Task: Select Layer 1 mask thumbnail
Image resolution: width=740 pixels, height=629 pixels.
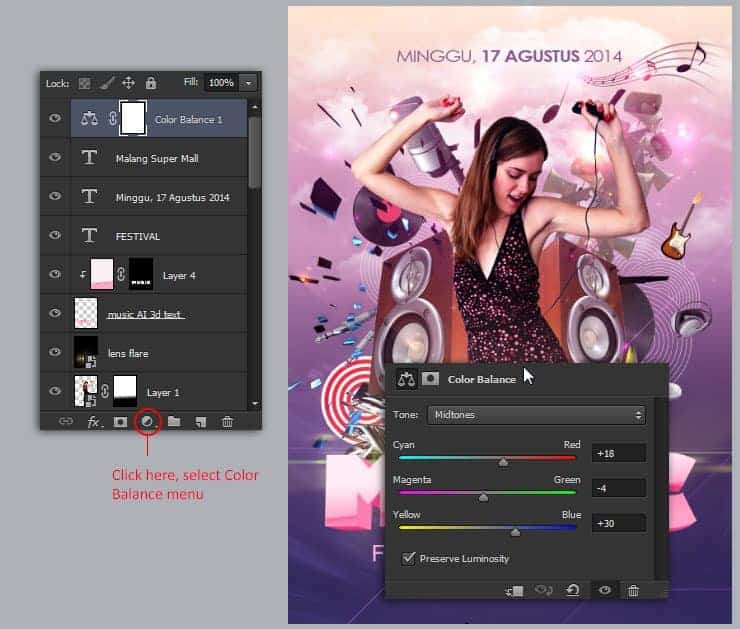Action: (125, 391)
